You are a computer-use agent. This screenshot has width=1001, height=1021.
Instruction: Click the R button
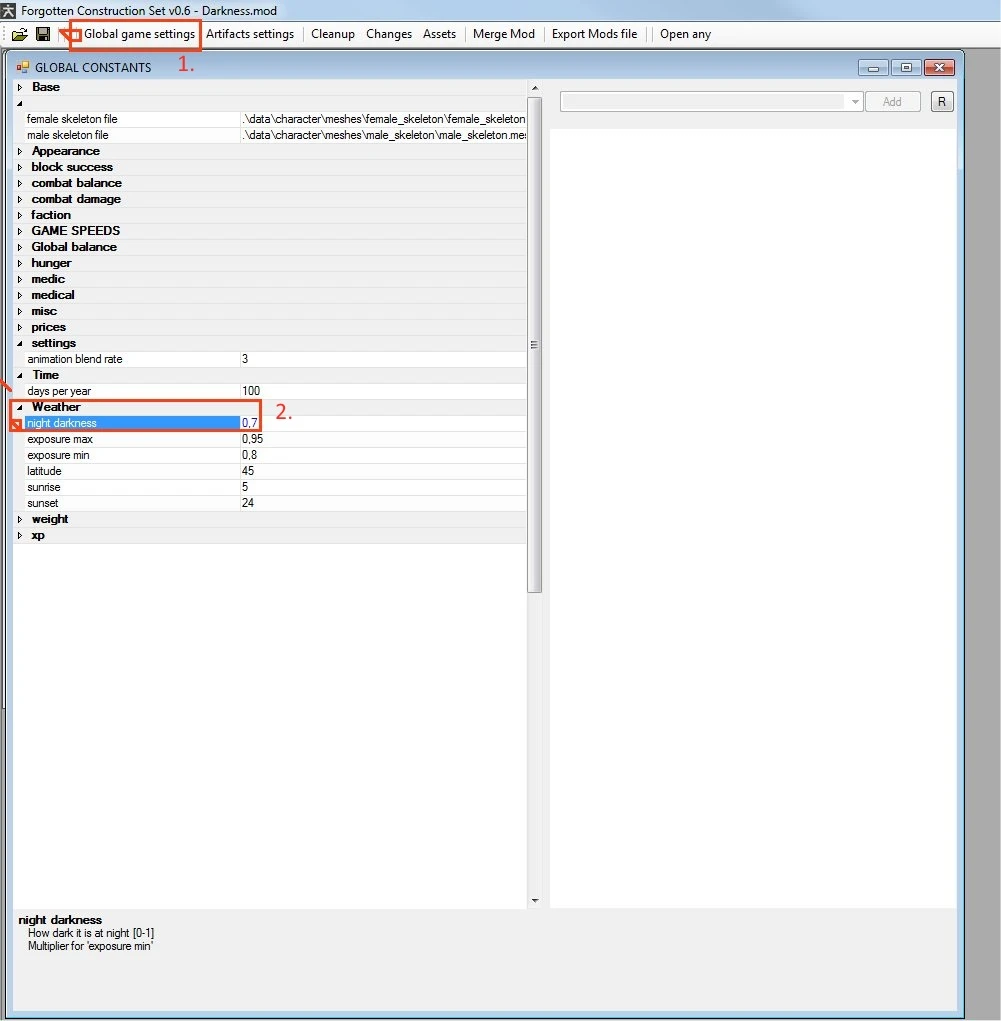click(941, 102)
